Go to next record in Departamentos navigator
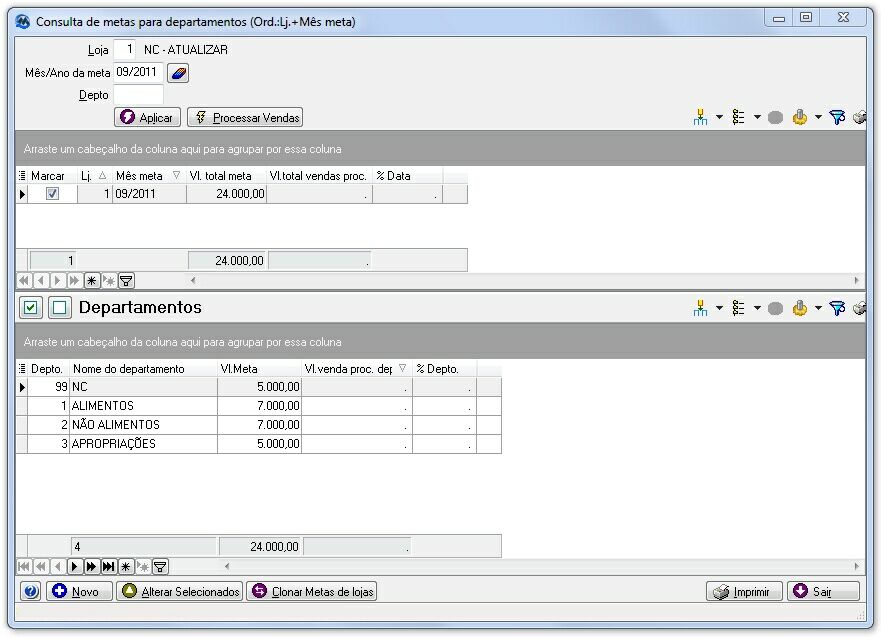 (x=75, y=566)
